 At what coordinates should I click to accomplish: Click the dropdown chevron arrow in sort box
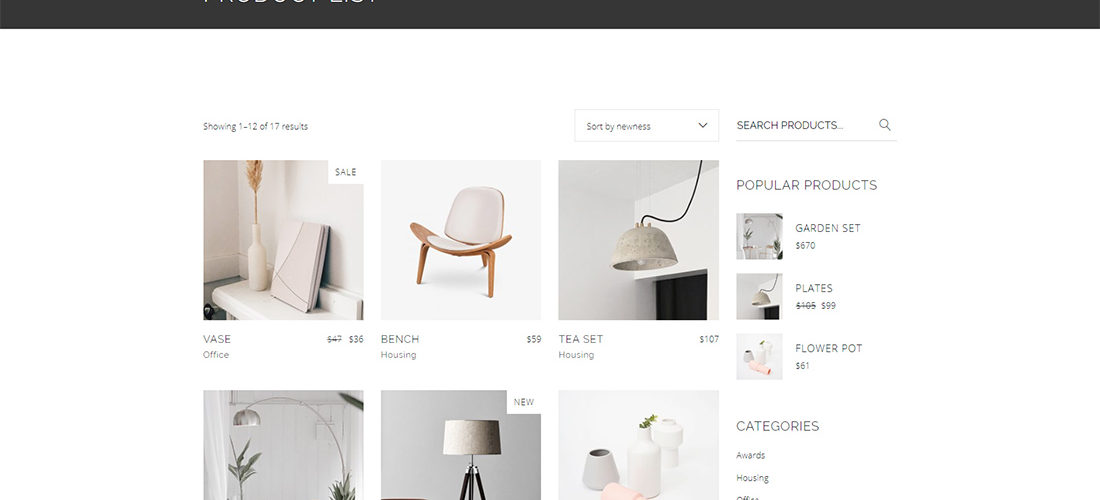pyautogui.click(x=702, y=126)
